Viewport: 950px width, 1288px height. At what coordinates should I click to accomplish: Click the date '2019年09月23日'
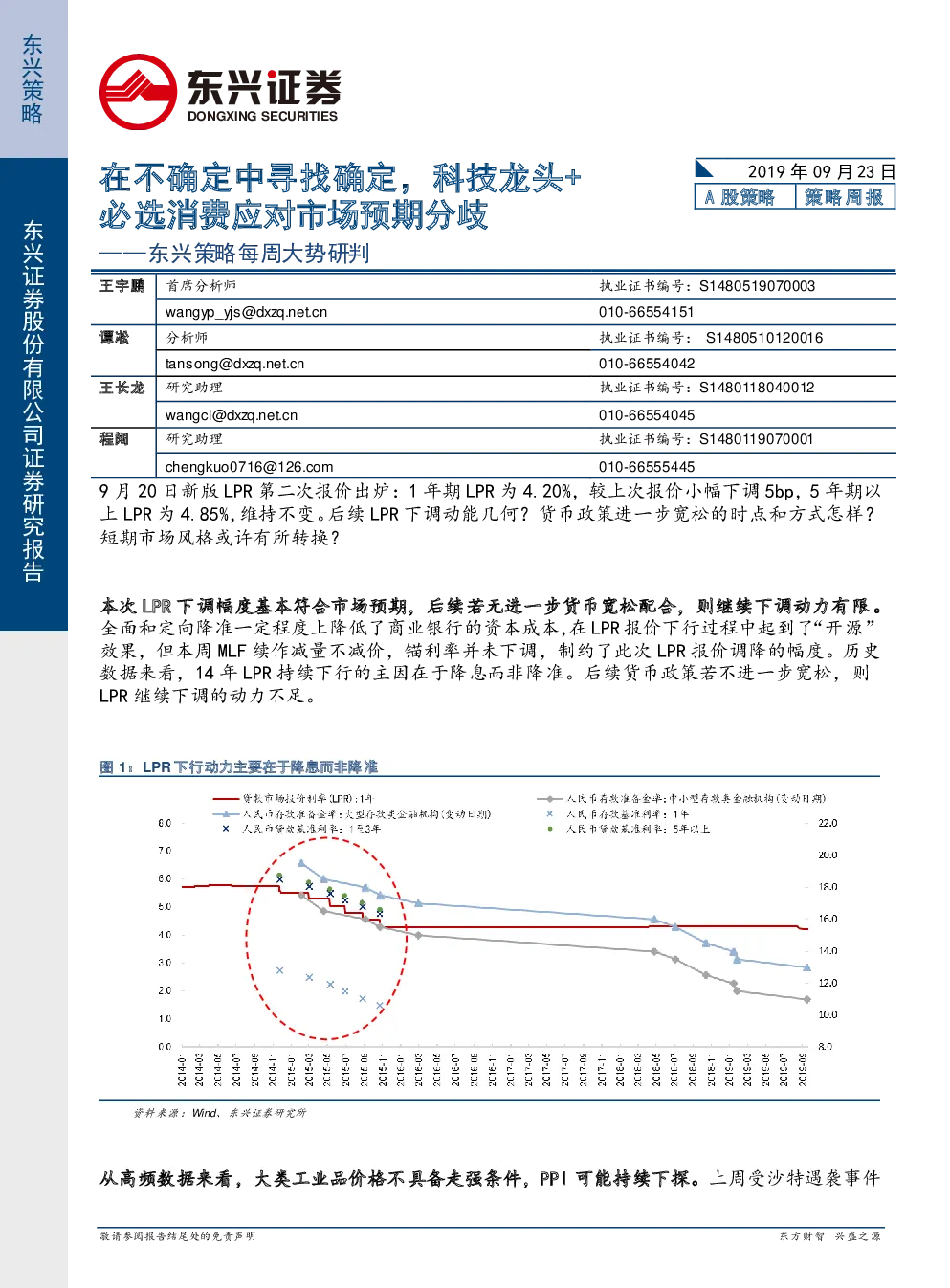822,171
